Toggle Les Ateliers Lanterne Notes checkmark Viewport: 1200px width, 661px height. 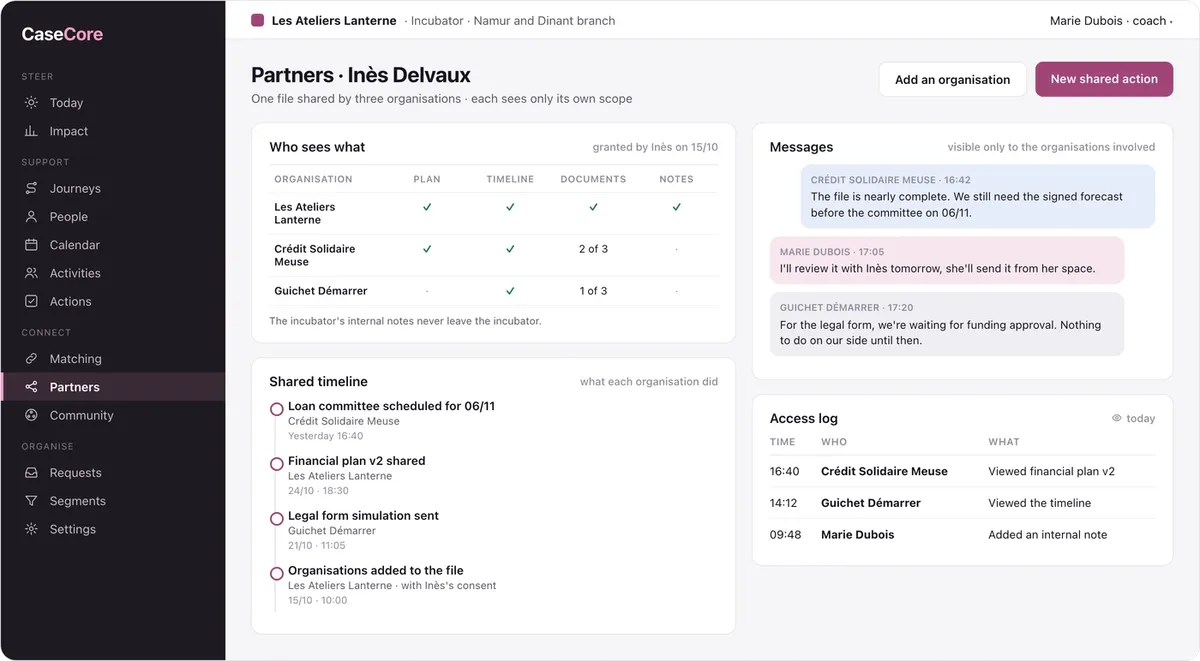(677, 207)
